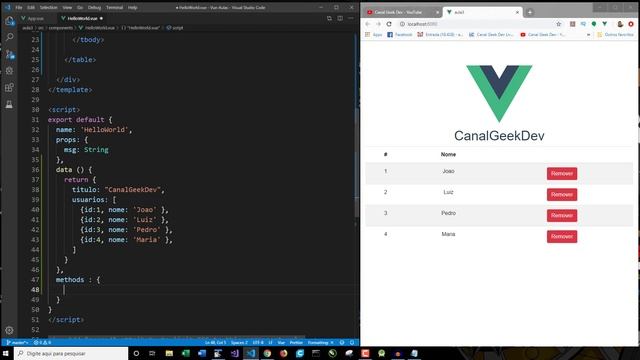Open changes icon in editor title bar

(x=329, y=18)
